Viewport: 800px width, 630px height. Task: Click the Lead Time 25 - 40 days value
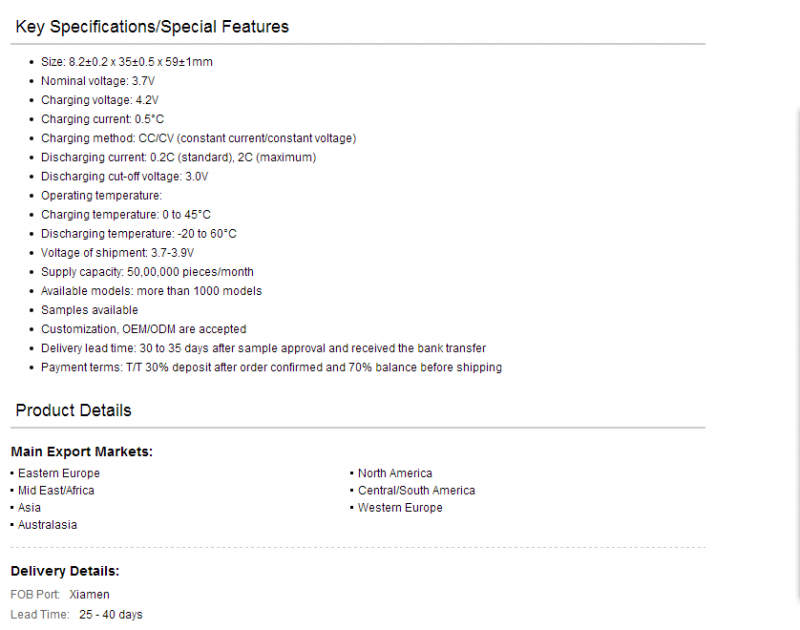point(111,614)
